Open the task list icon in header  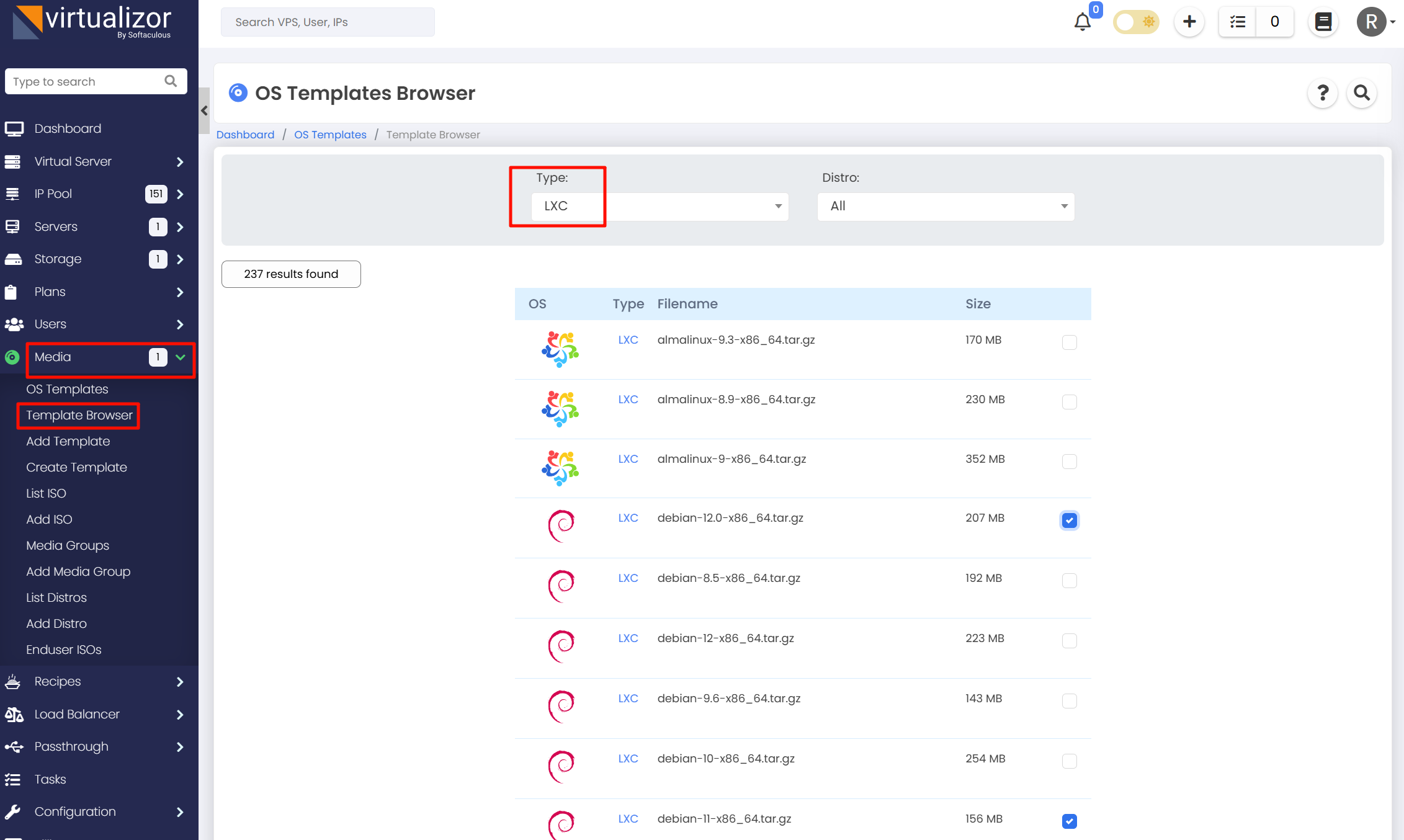(1238, 22)
